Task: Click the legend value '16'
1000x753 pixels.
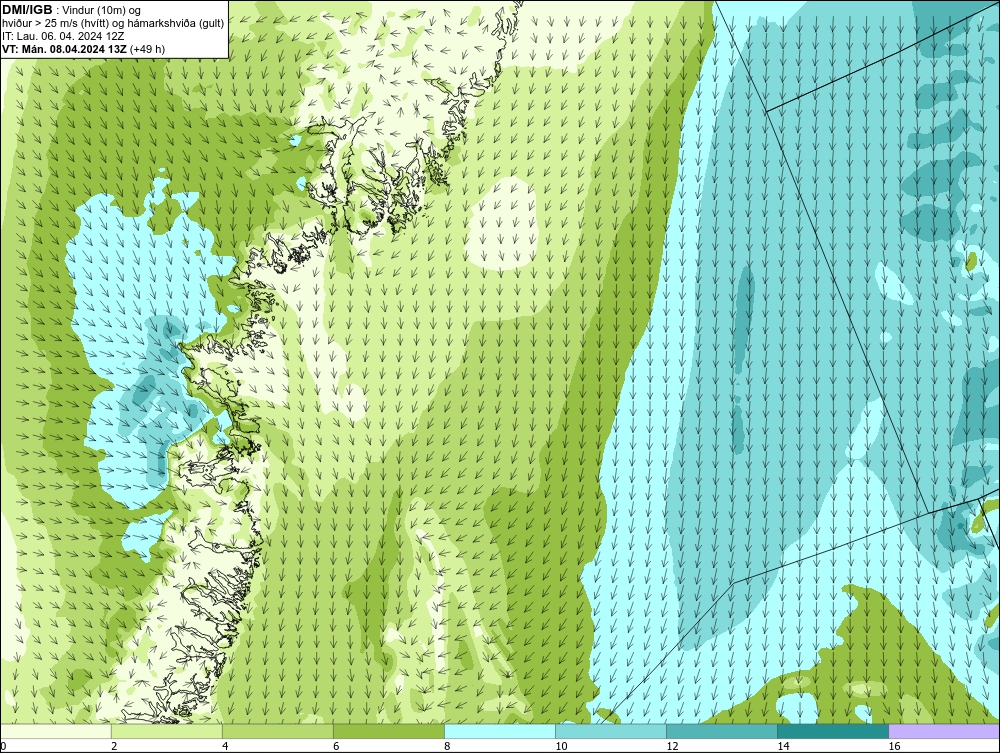Action: pos(893,746)
